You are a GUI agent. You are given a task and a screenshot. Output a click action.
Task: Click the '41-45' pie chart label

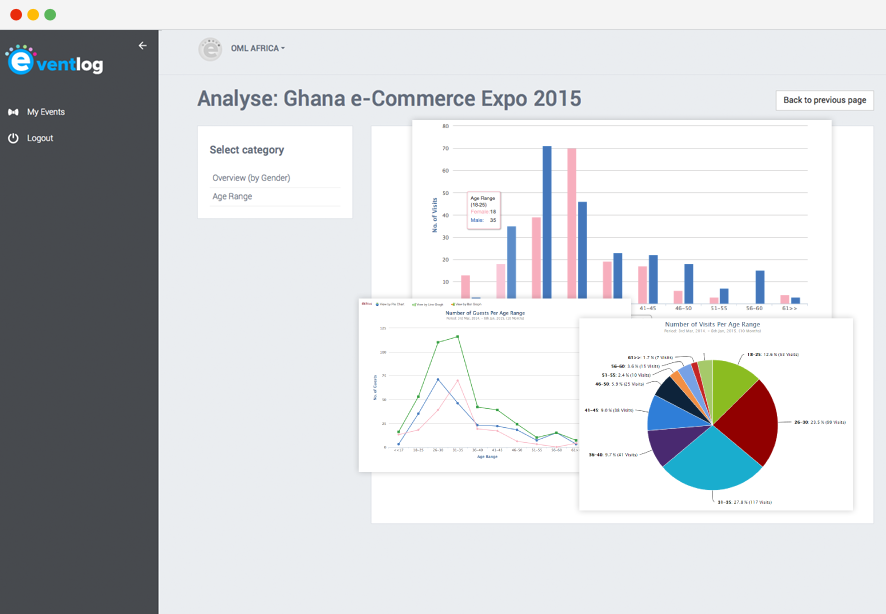tap(609, 411)
